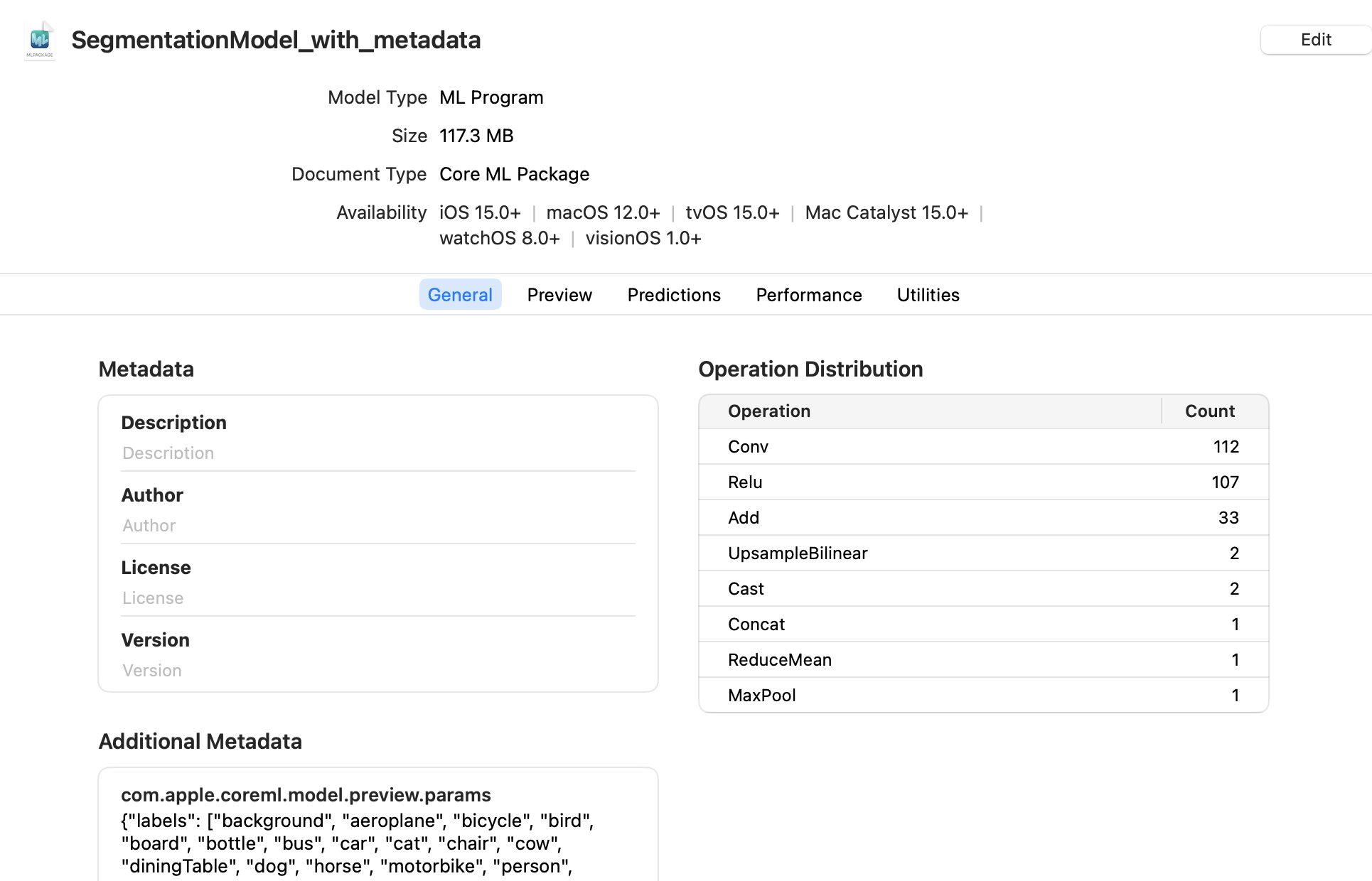Click the Operation column header
Viewport: 1372px width, 881px height.
click(930, 411)
